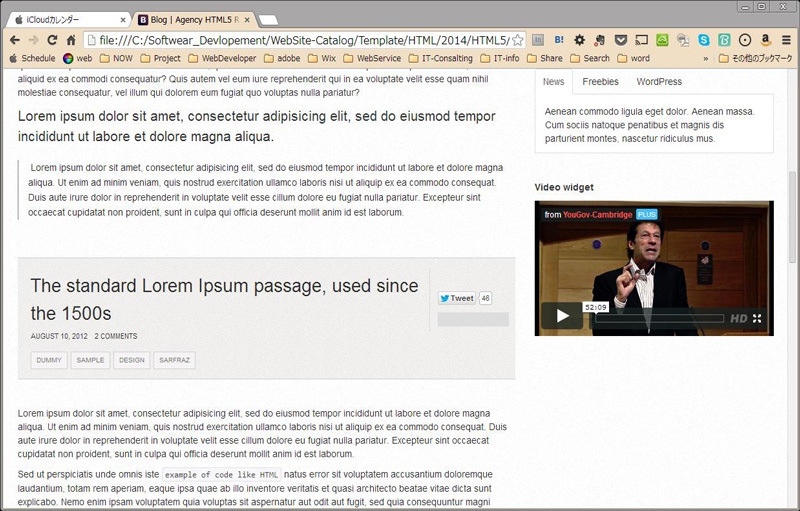
Task: Open the Project bookmark folder
Action: 160,58
